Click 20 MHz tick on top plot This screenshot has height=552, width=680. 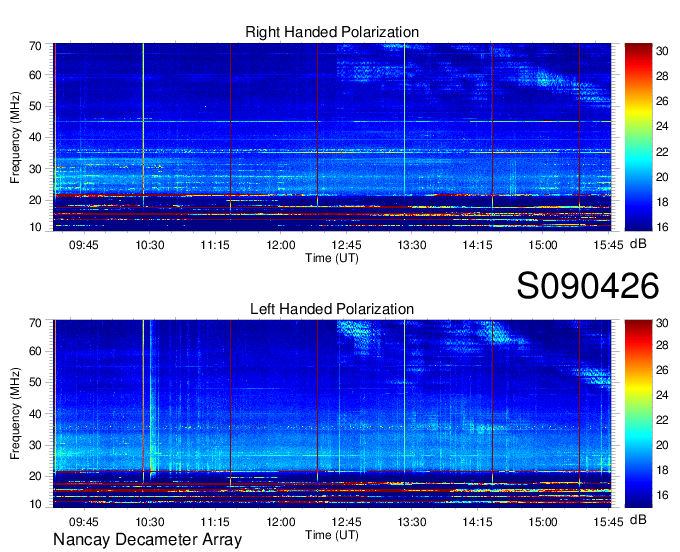tap(35, 200)
